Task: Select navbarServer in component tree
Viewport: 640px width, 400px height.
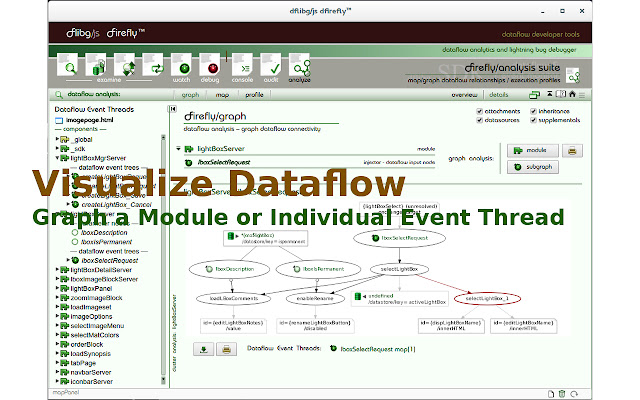Action: point(91,372)
